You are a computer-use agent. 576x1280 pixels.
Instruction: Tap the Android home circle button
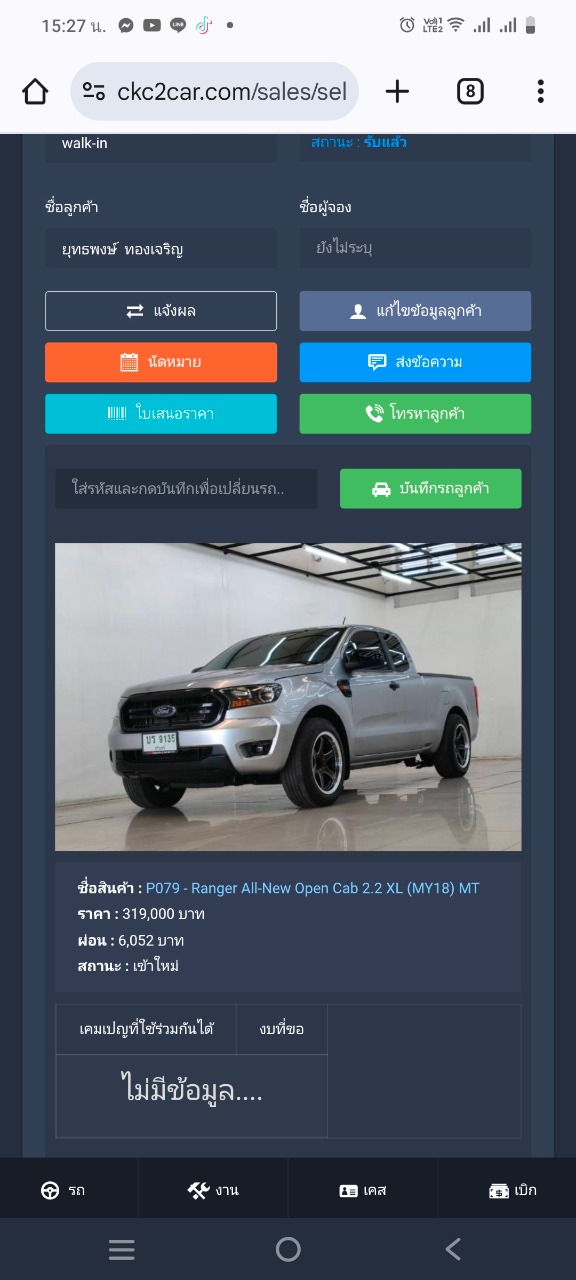pyautogui.click(x=288, y=1249)
